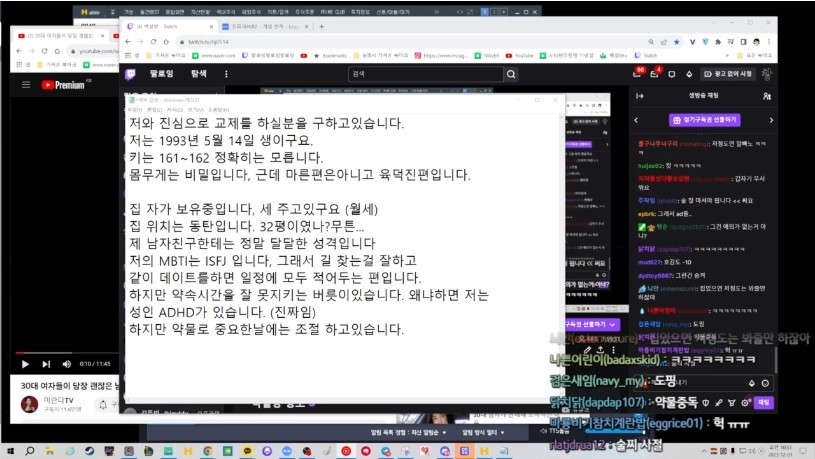The width and height of the screenshot is (815, 459).
Task: Click the YouTube Premium logo
Action: tap(62, 85)
